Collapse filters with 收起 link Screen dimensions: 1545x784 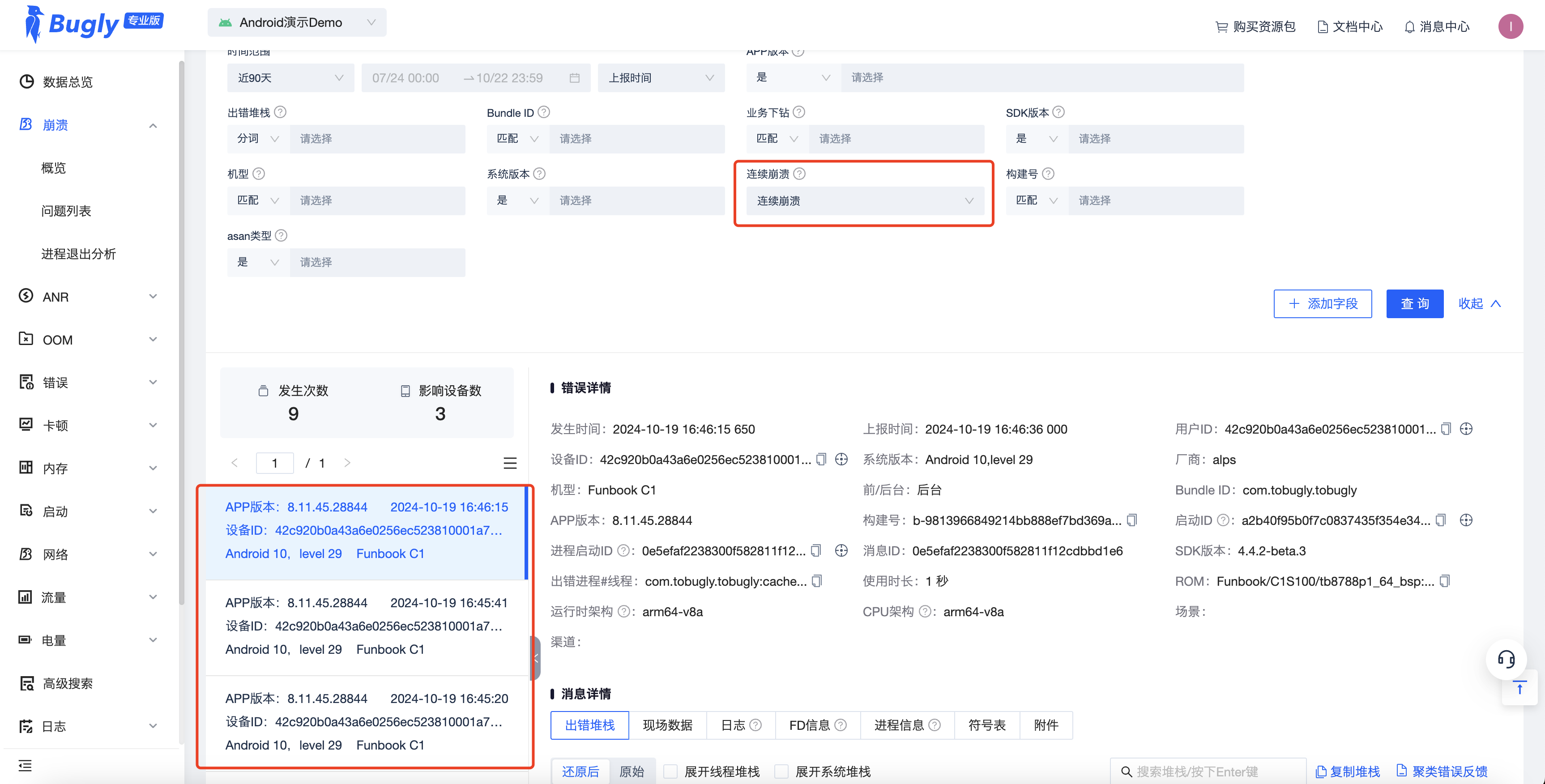click(x=1480, y=303)
